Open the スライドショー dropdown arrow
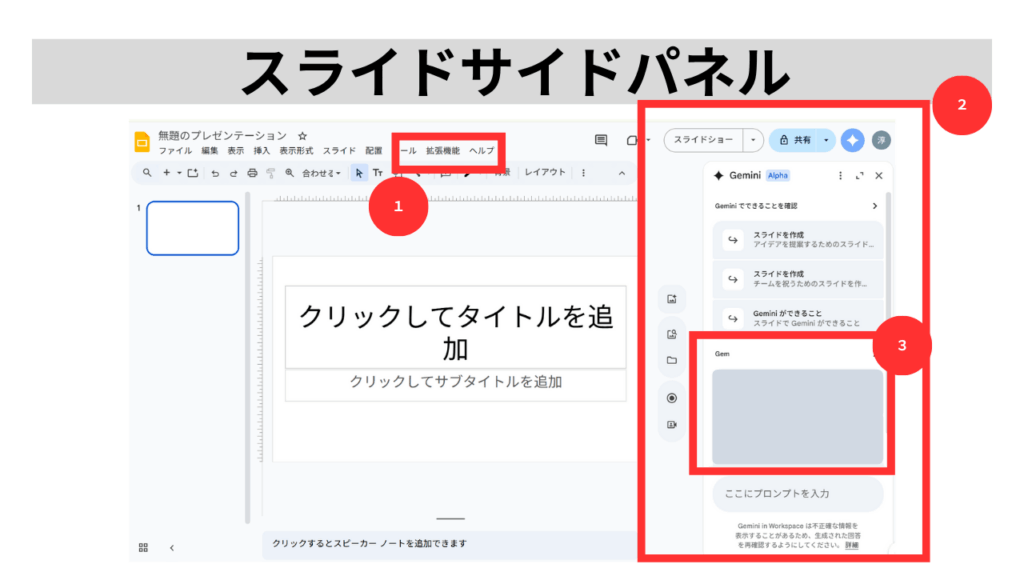 (752, 141)
